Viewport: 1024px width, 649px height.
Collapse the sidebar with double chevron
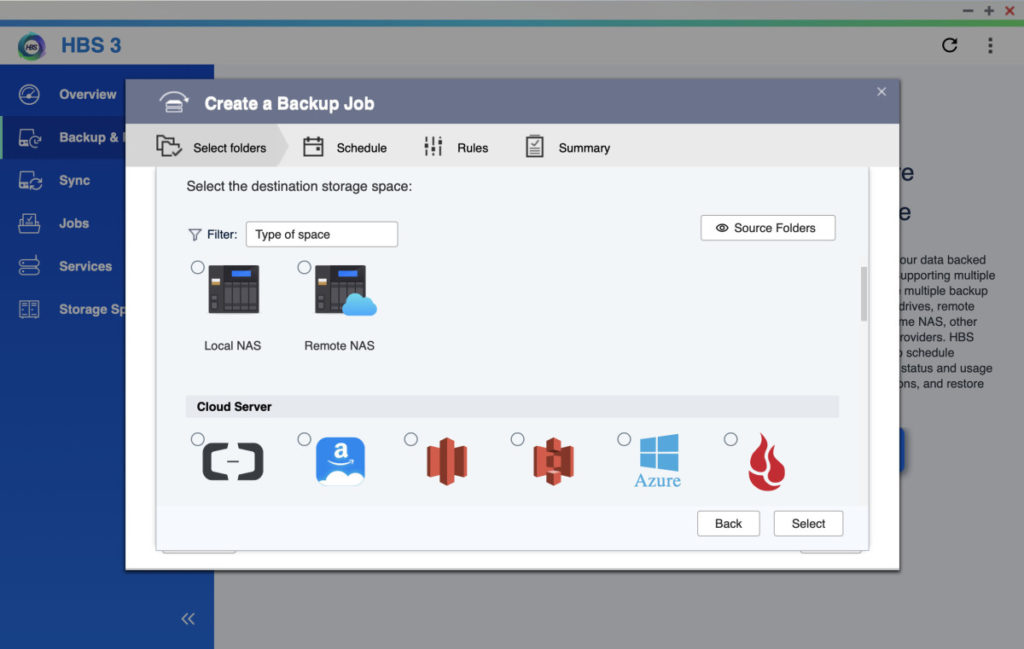pos(188,618)
